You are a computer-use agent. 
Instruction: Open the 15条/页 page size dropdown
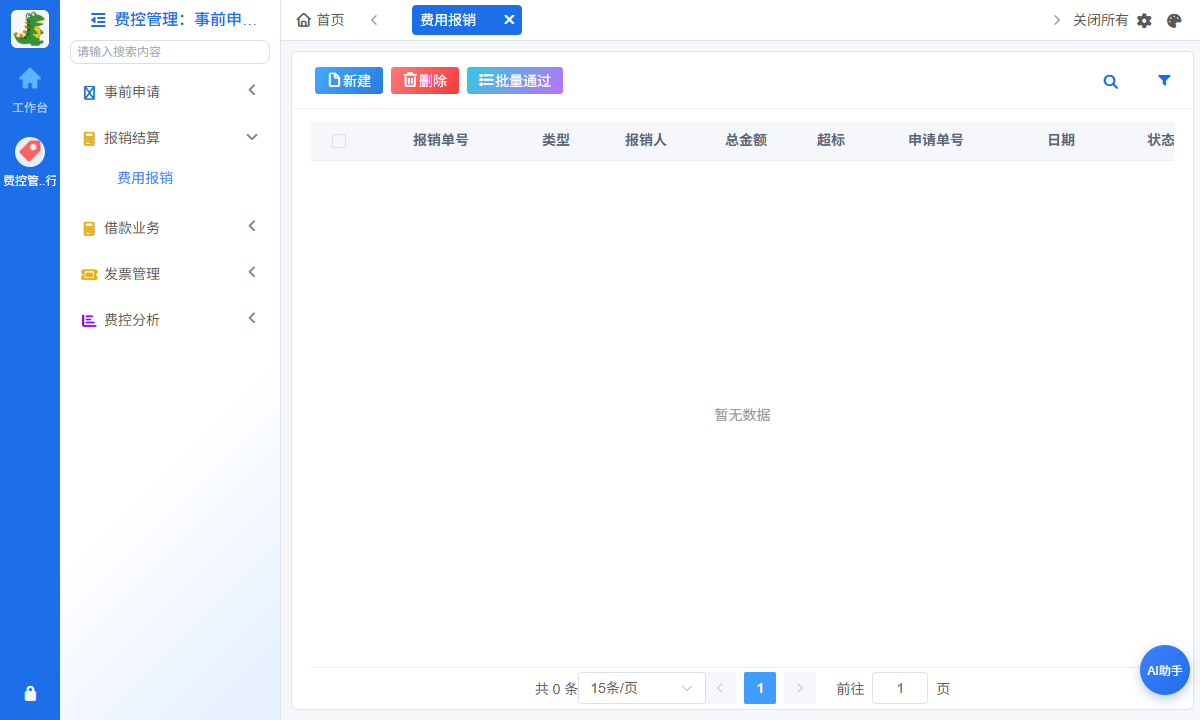[x=642, y=688]
